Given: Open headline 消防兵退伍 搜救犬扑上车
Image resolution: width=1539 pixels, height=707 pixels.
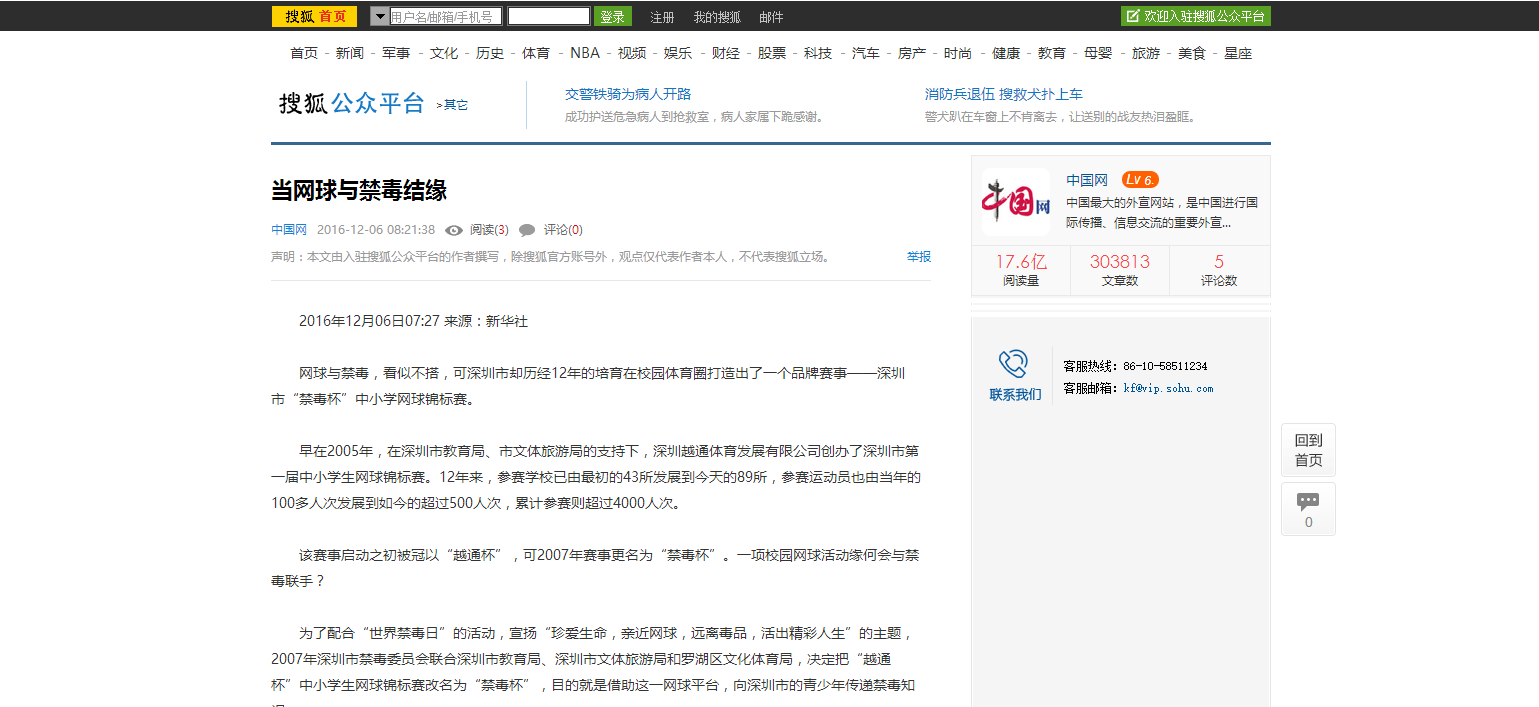Looking at the screenshot, I should (x=1004, y=94).
